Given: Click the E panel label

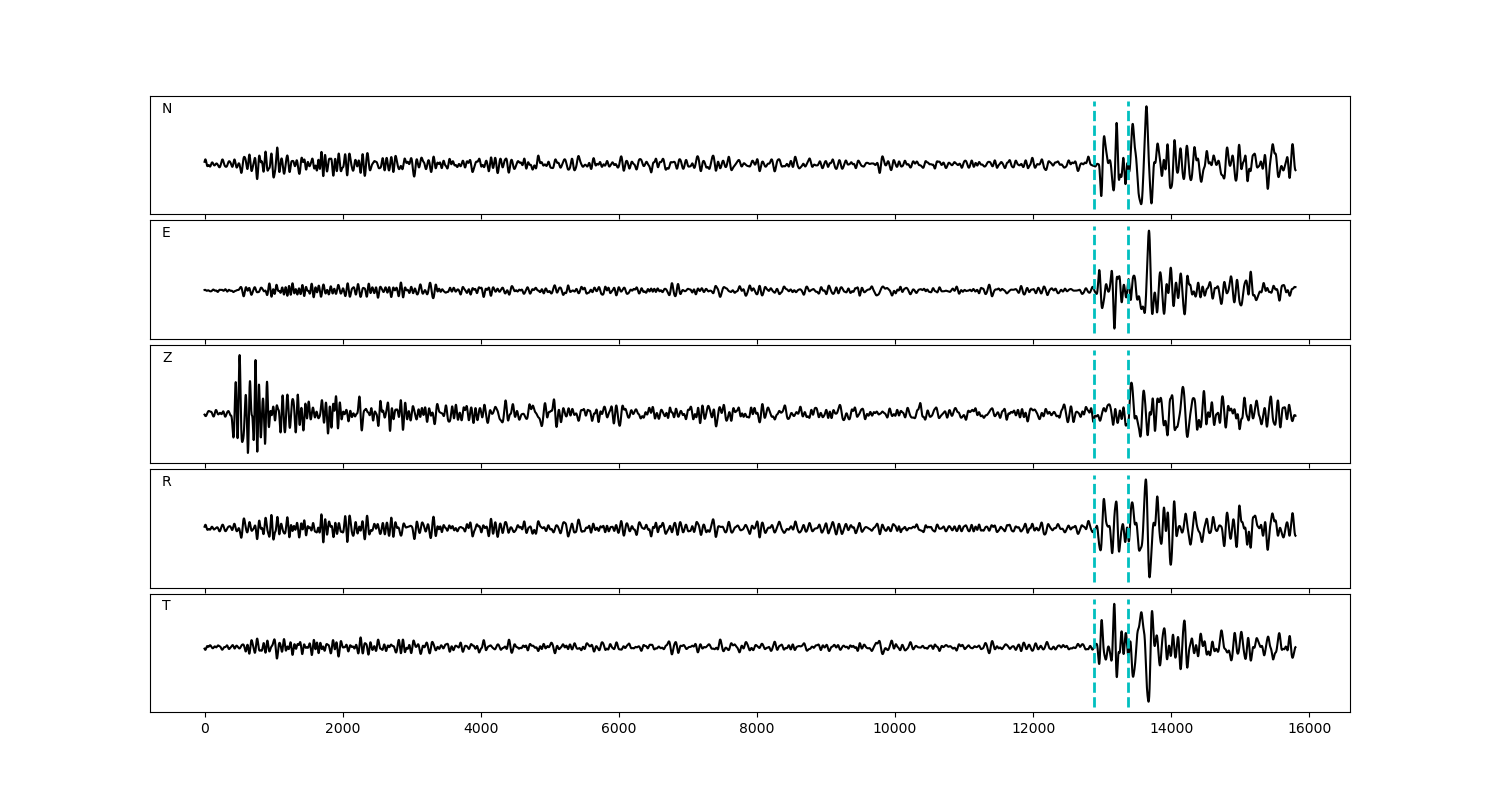Looking at the screenshot, I should tap(166, 233).
